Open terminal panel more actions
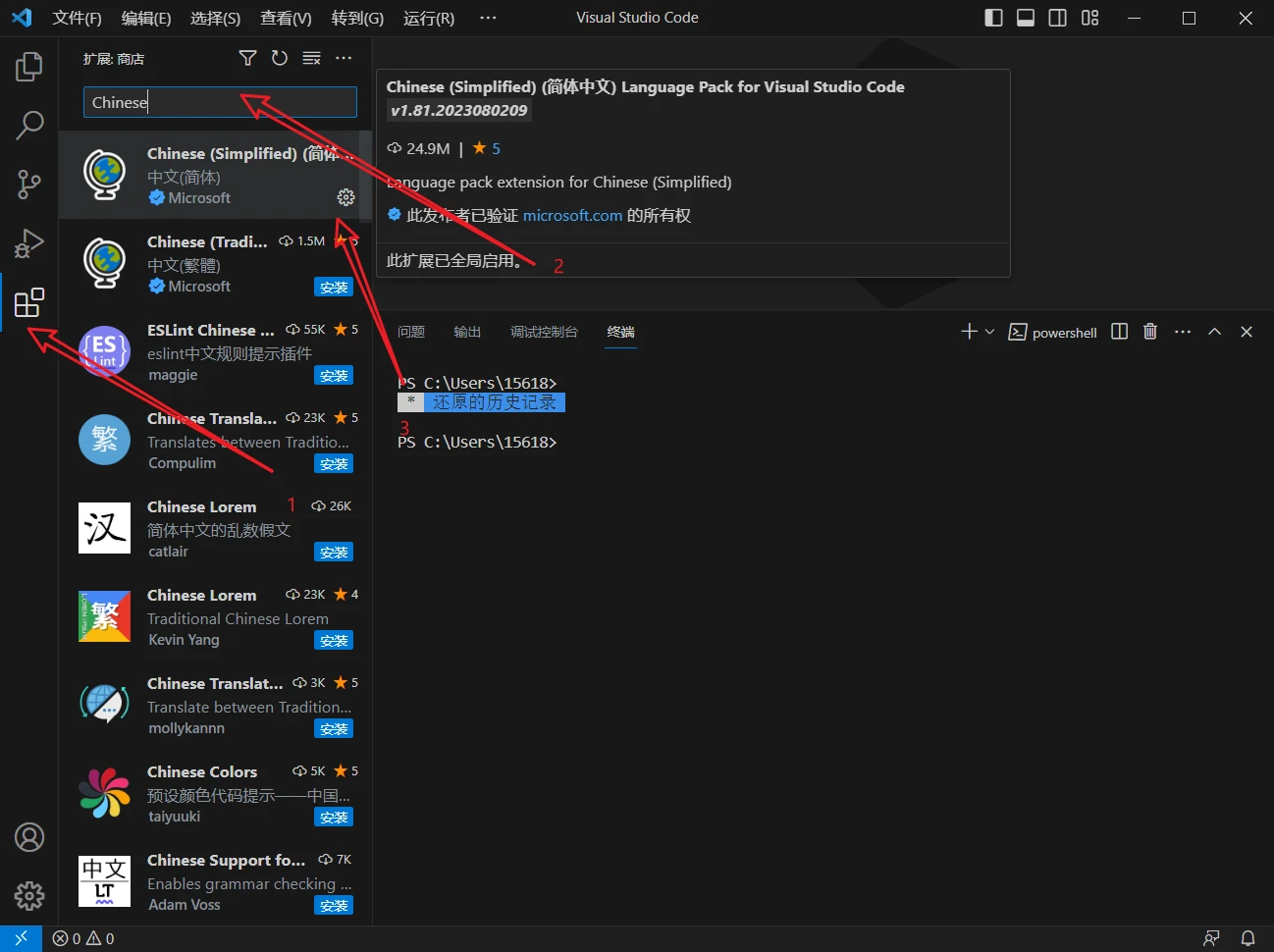The height and width of the screenshot is (952, 1274). 1183,332
